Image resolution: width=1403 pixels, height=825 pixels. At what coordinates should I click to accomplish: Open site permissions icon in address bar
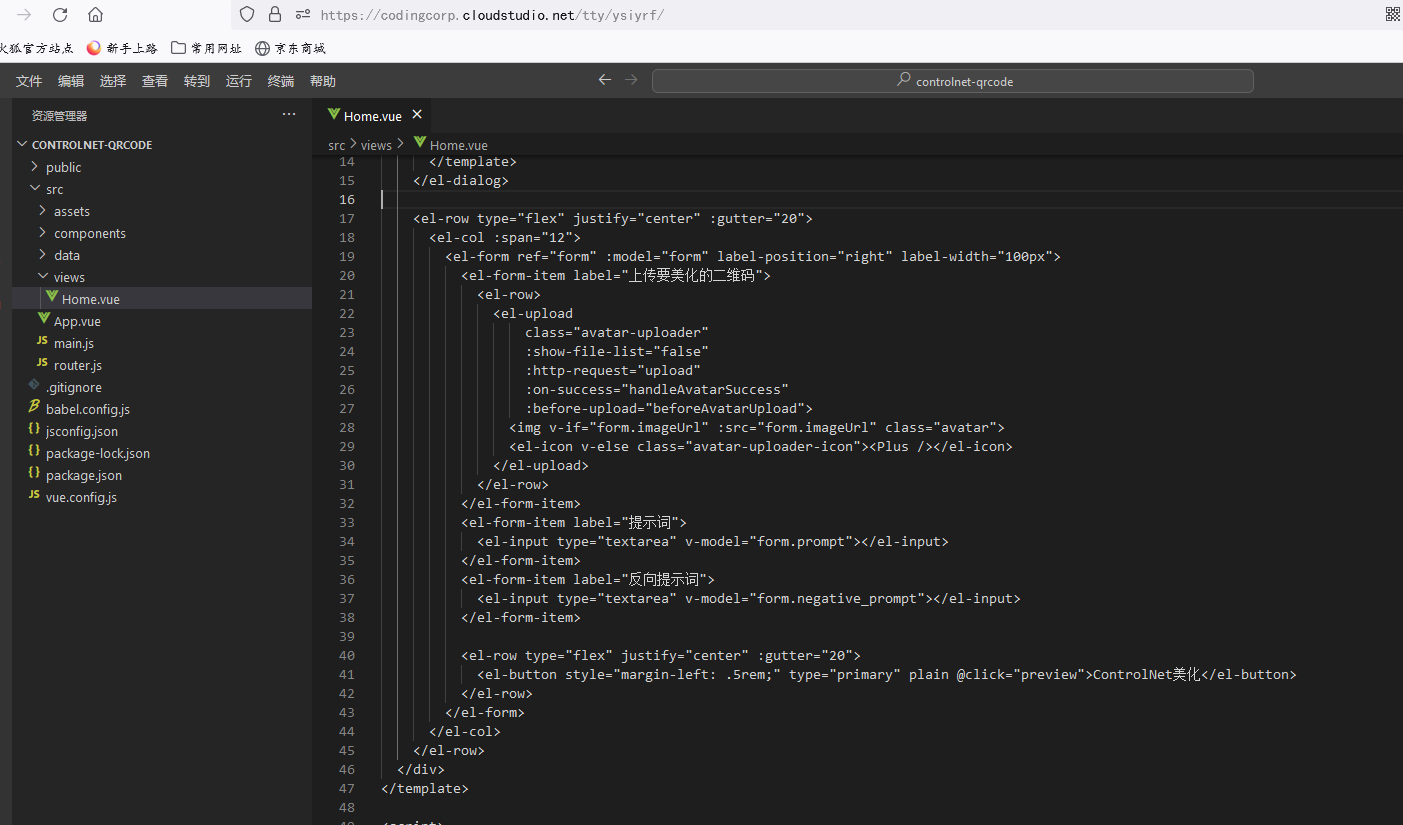[303, 15]
